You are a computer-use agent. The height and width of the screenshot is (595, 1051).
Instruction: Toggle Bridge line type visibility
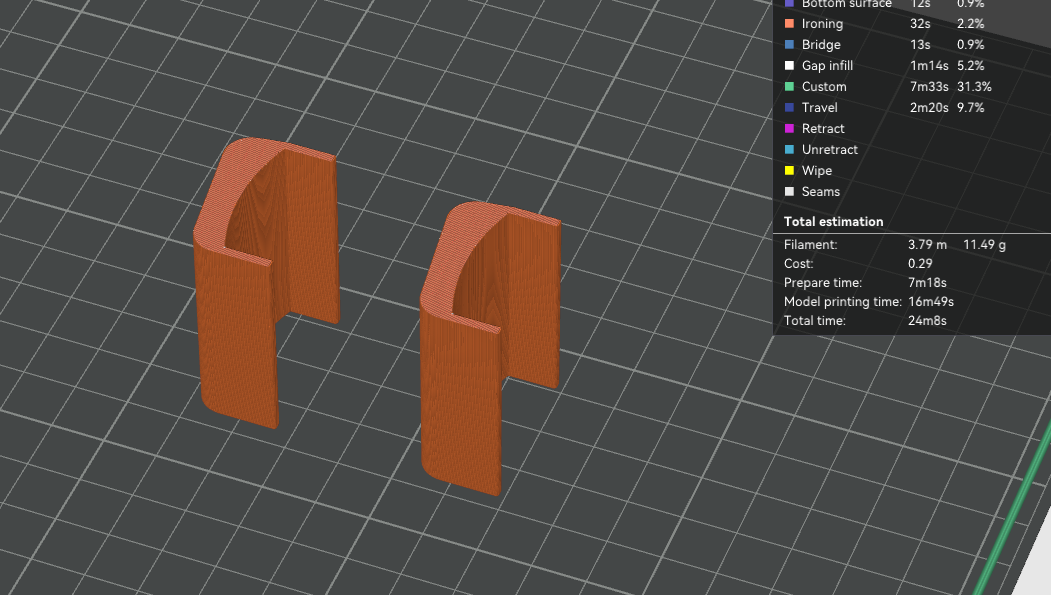(821, 45)
